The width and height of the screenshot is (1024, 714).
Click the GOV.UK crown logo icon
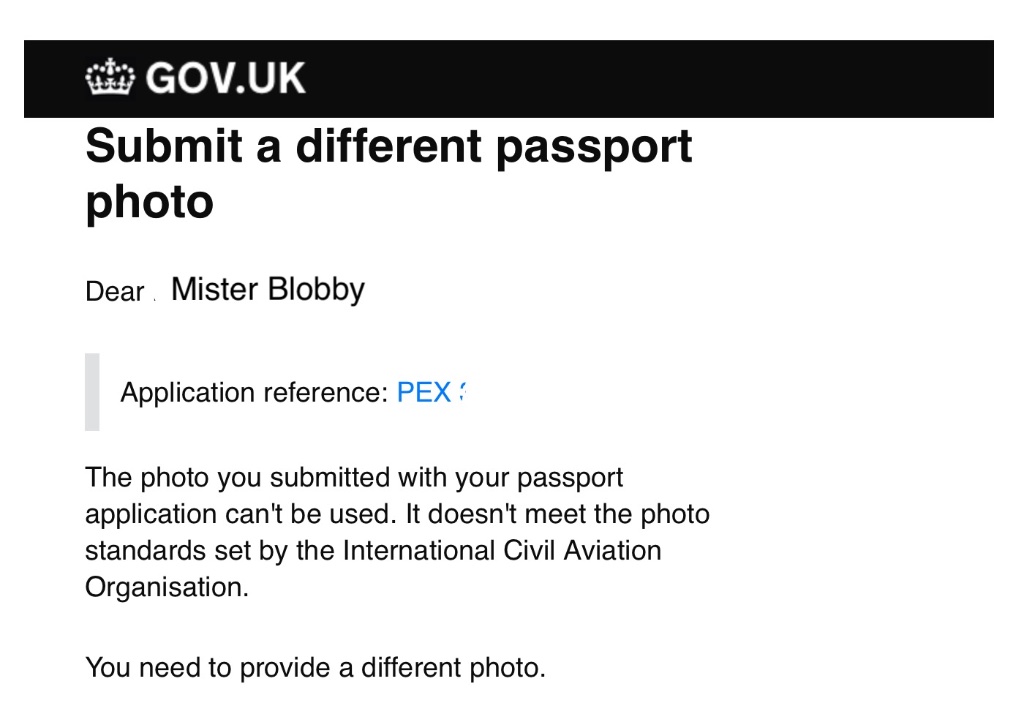click(x=110, y=77)
